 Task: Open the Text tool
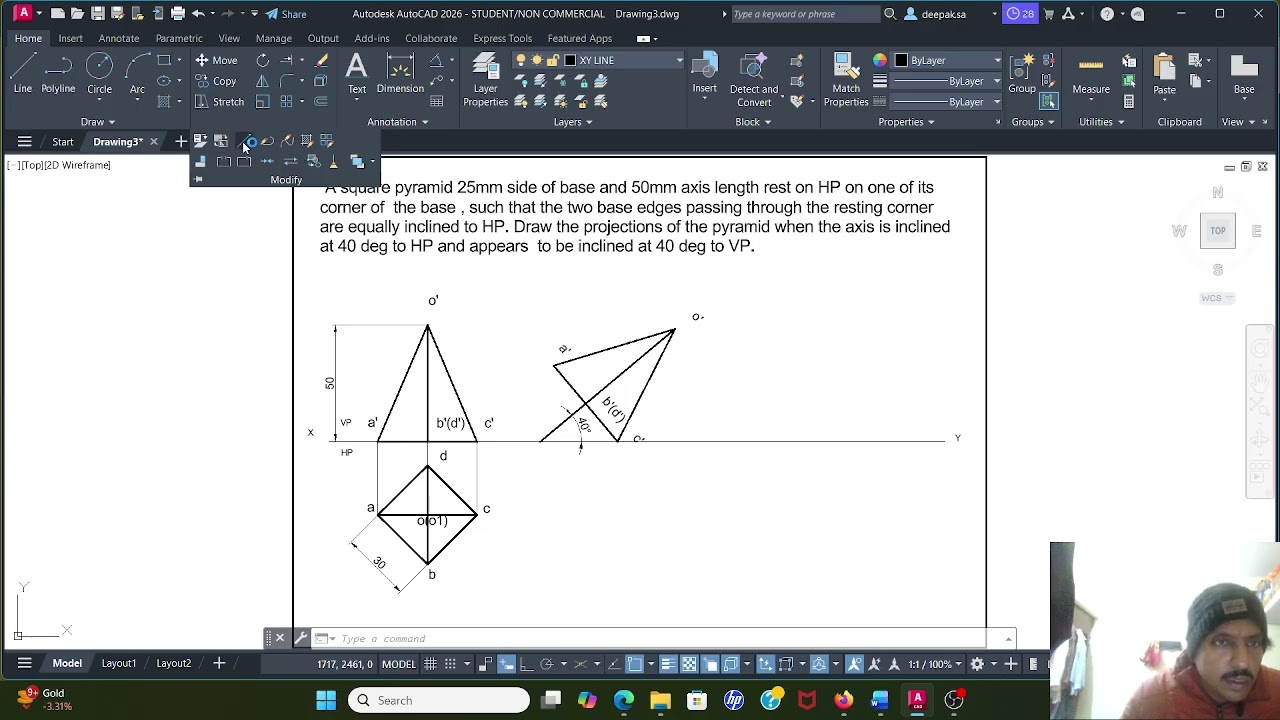click(x=356, y=74)
